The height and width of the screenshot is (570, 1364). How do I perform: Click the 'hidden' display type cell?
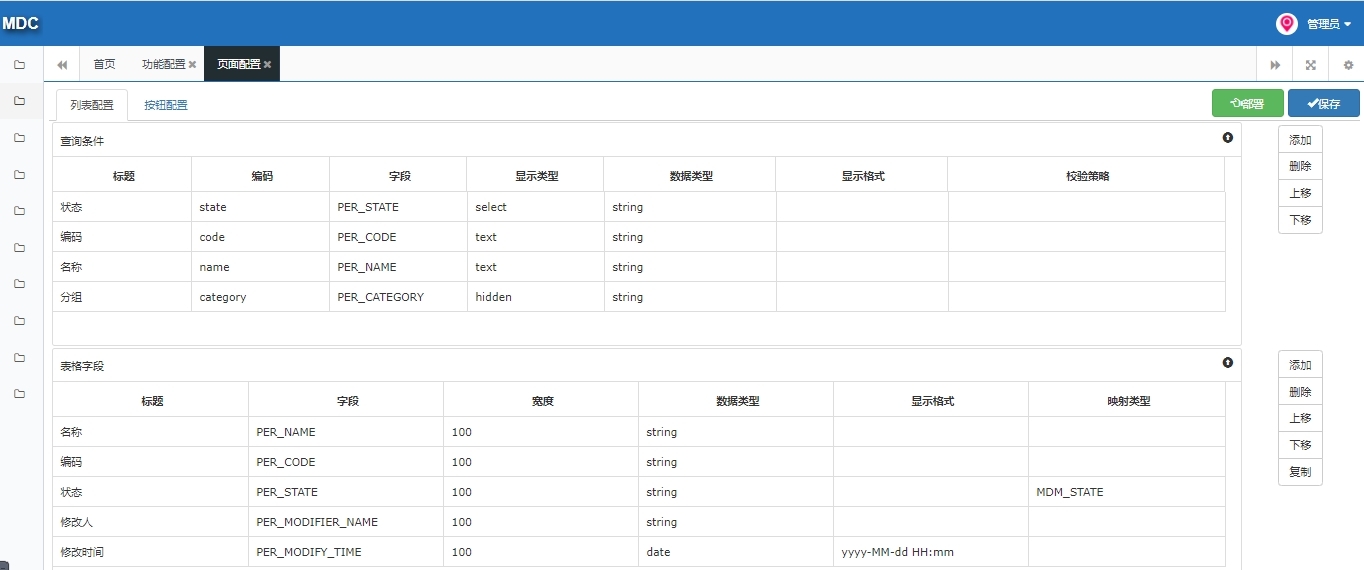[535, 297]
